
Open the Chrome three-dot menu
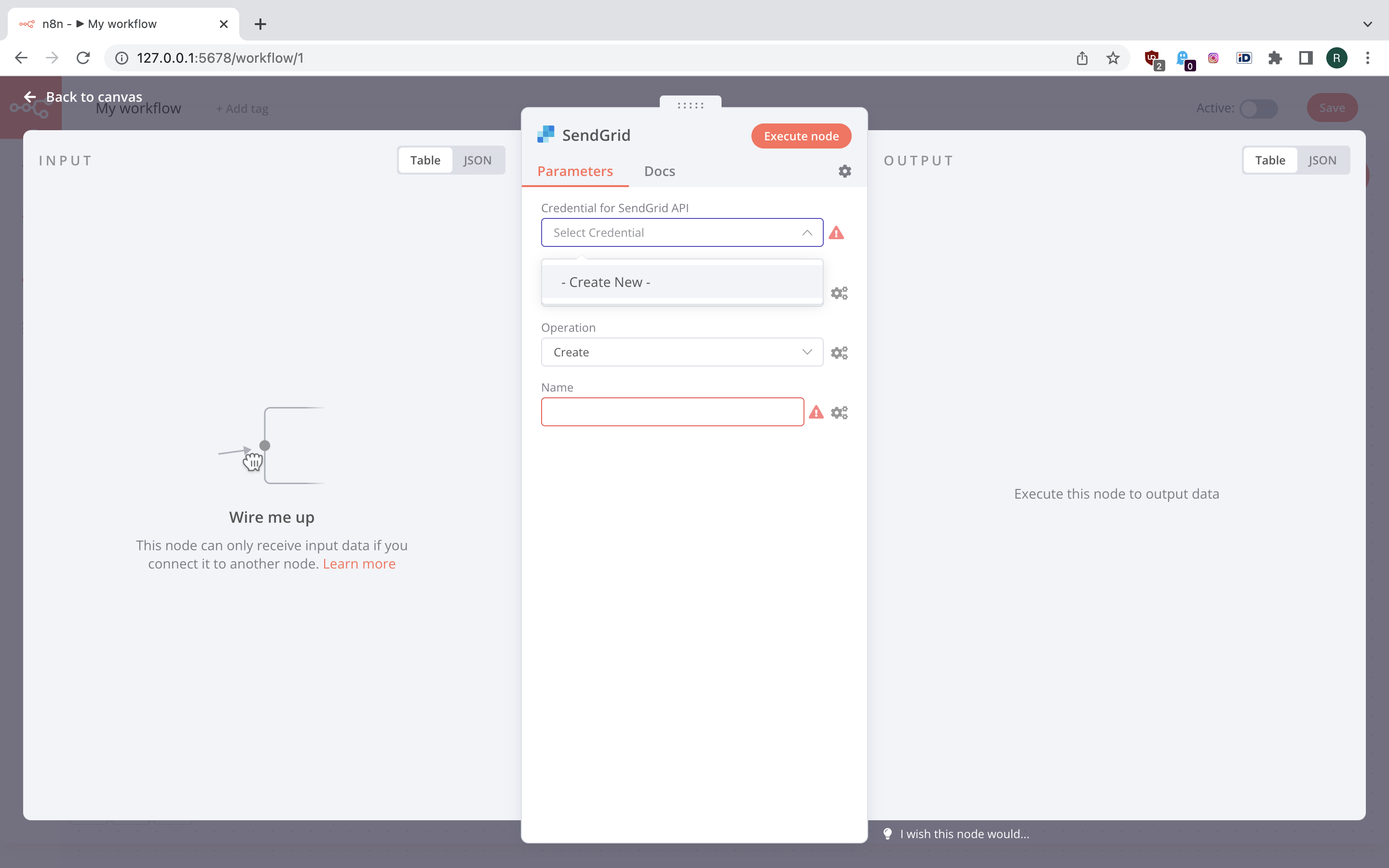1368,58
